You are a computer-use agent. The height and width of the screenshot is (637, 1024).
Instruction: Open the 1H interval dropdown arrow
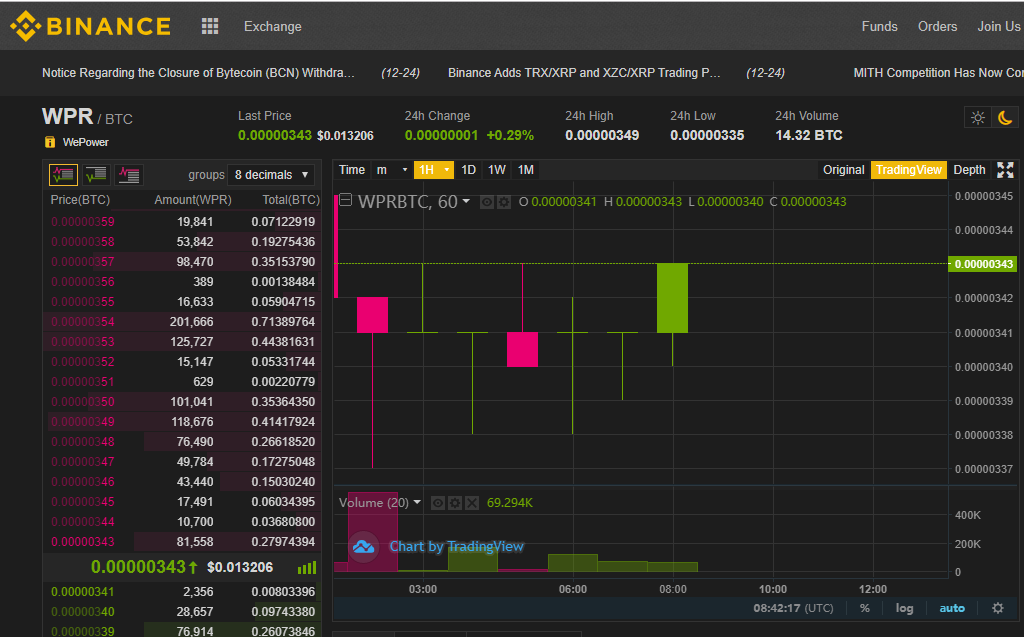coord(447,170)
